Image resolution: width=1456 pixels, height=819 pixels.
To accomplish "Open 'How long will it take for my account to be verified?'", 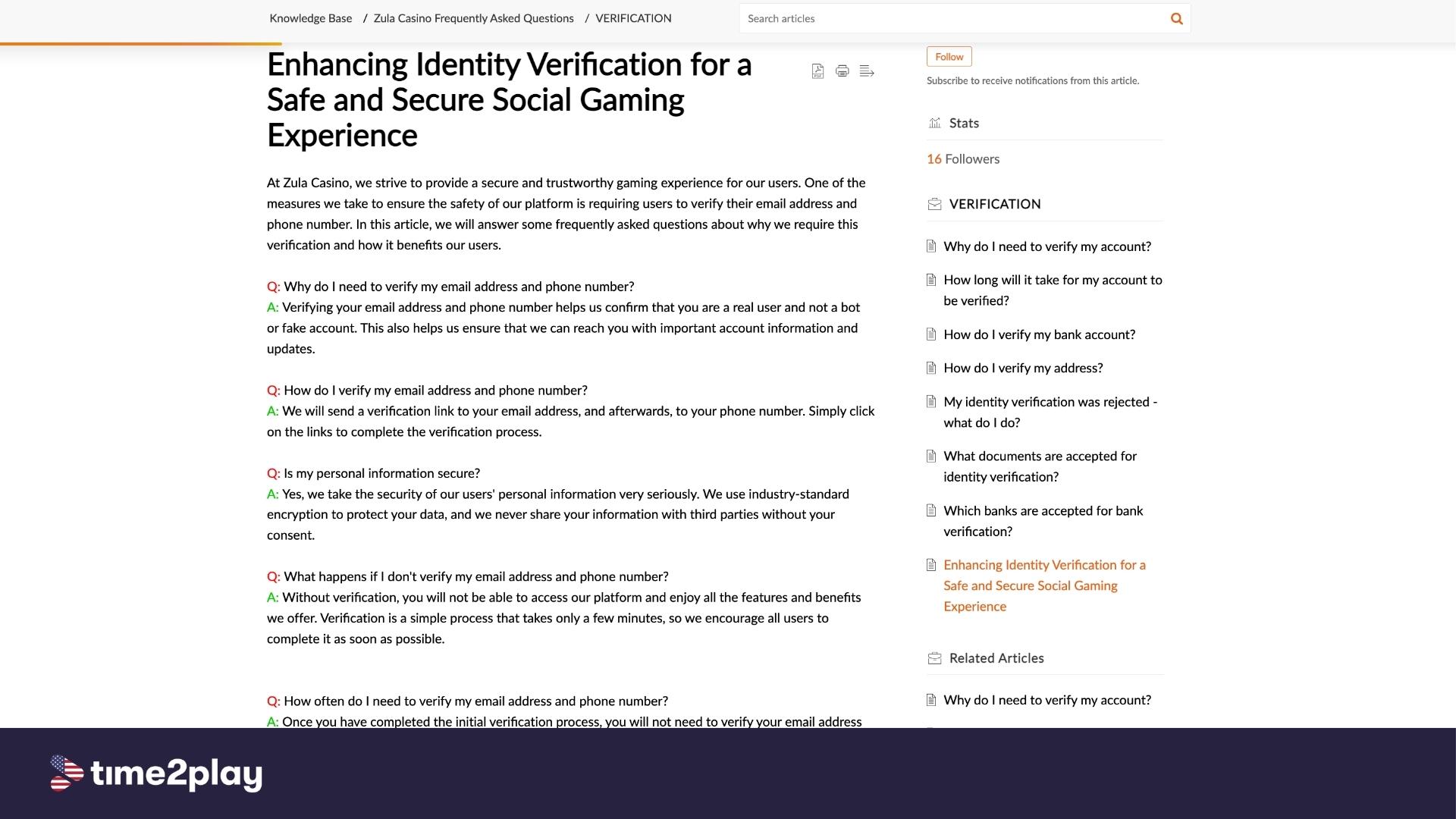I will [x=1053, y=290].
